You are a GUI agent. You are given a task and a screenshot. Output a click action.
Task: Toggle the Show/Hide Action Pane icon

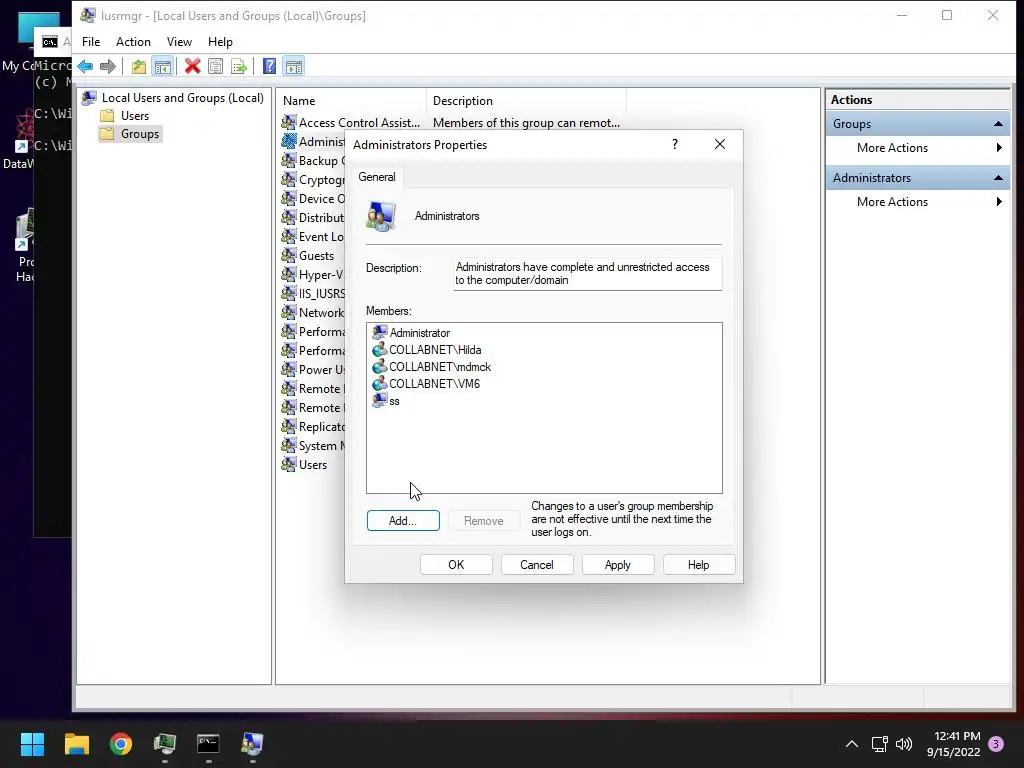(294, 66)
